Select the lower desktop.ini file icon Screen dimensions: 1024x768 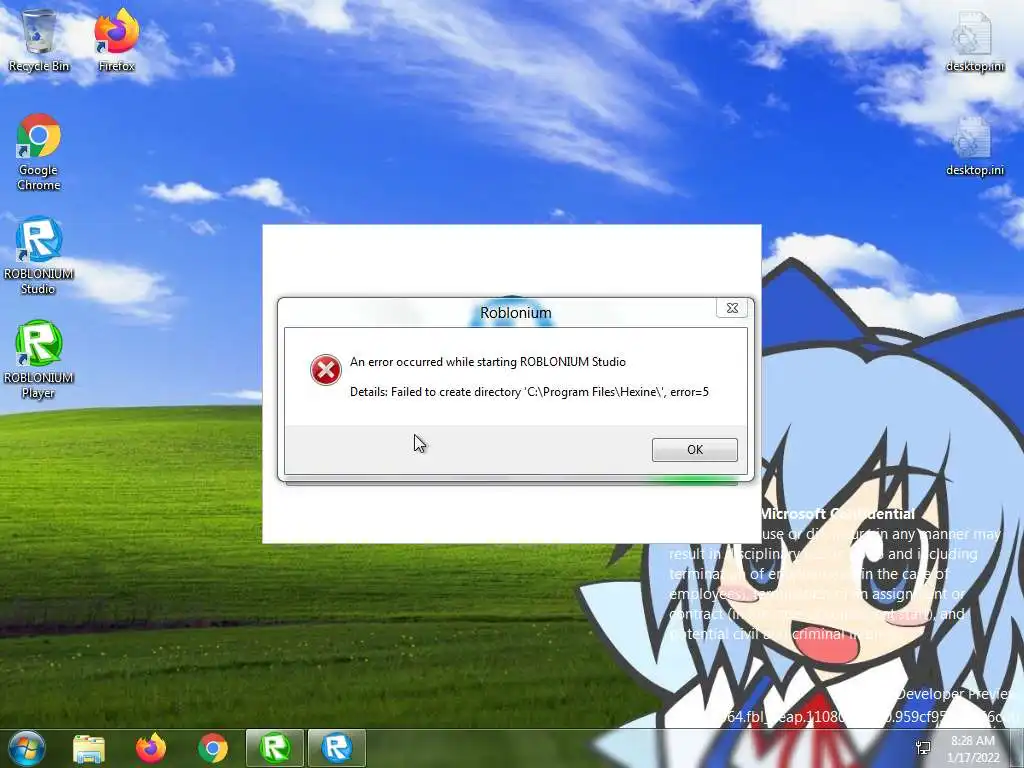(975, 146)
